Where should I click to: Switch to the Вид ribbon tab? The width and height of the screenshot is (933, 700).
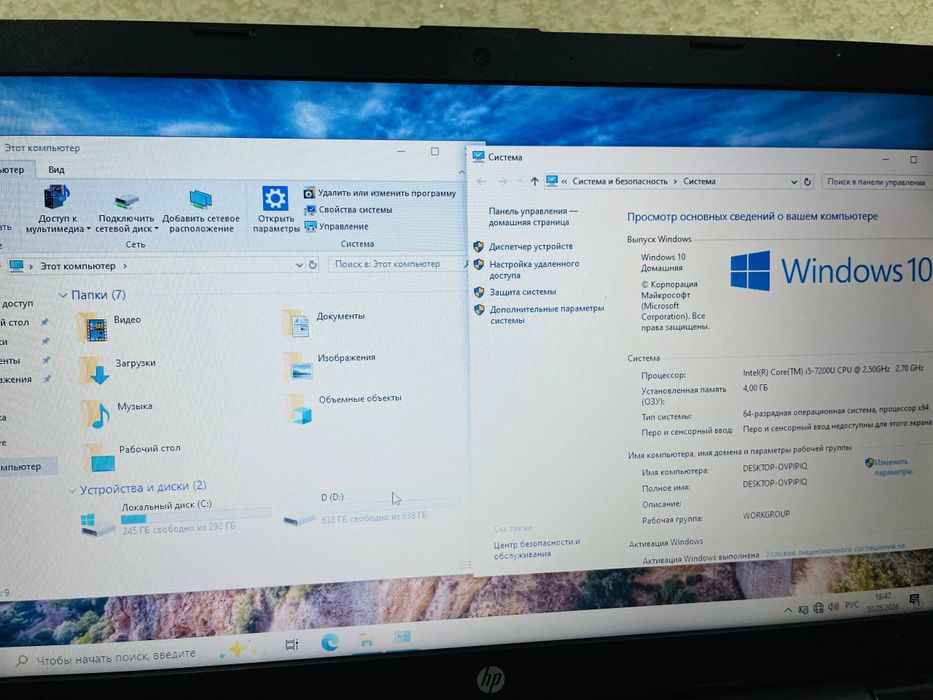pos(57,170)
